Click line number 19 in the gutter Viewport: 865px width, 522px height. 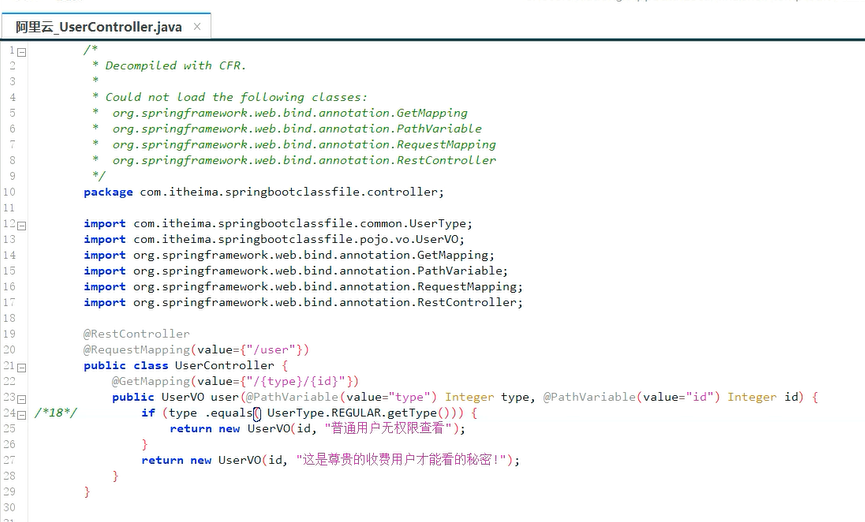[x=11, y=334]
